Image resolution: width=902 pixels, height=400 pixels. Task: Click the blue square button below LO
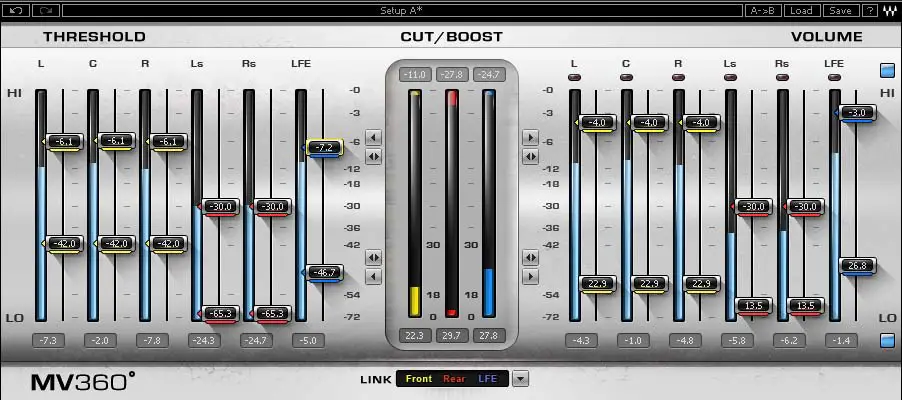click(x=888, y=341)
